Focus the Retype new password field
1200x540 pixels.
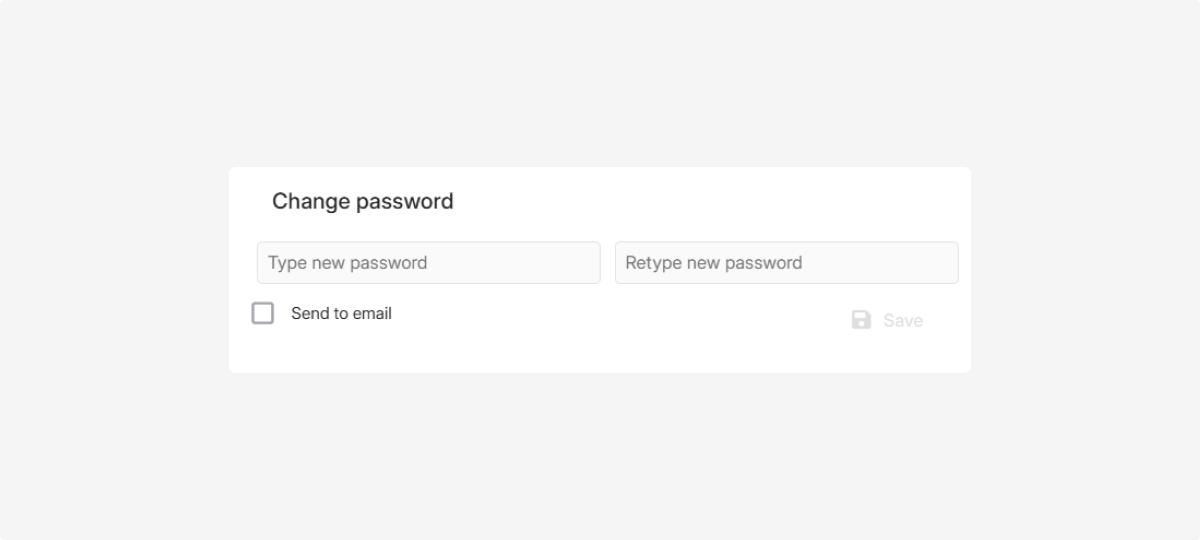786,263
